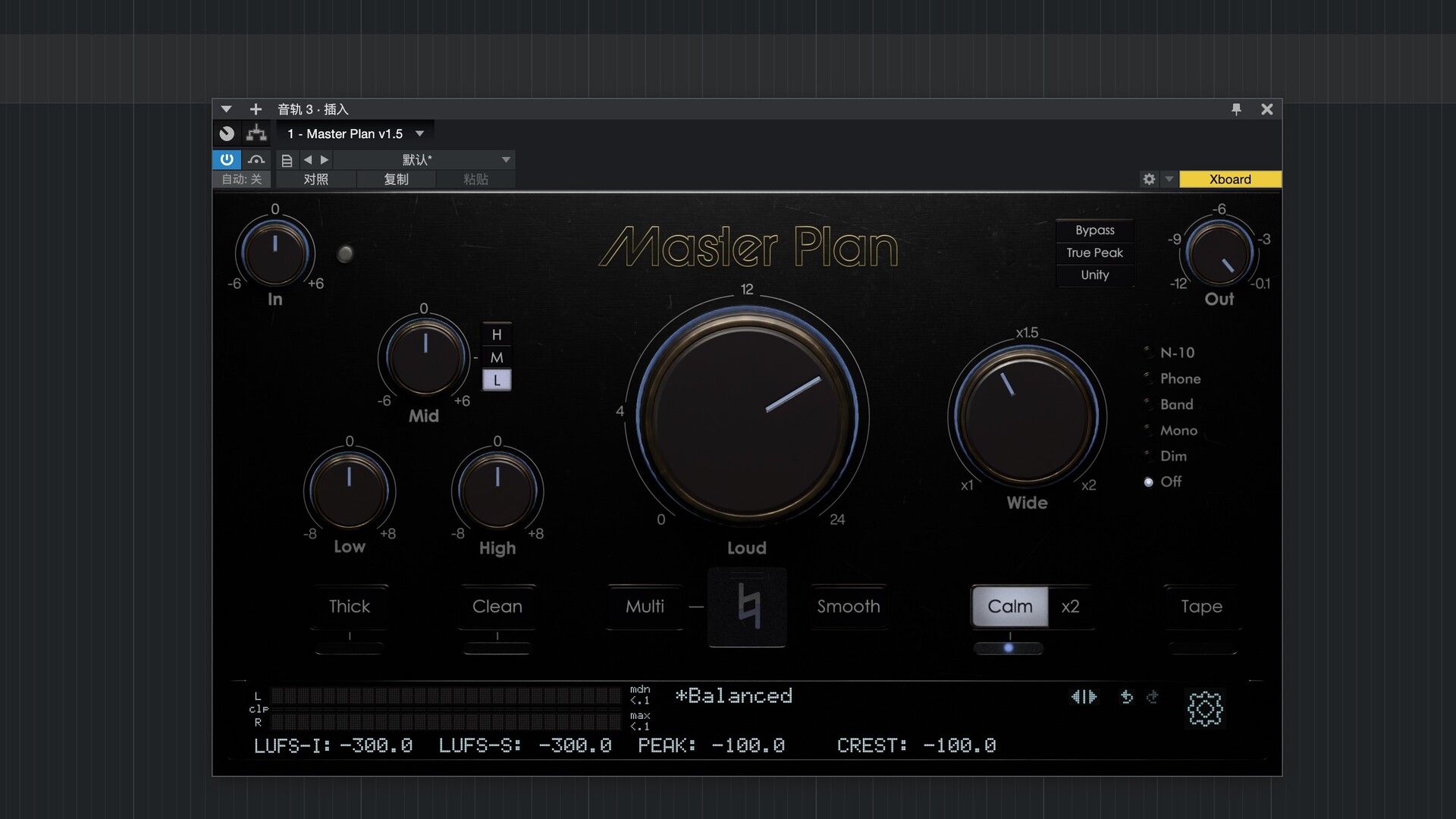Select the L mid frequency option

pyautogui.click(x=497, y=380)
